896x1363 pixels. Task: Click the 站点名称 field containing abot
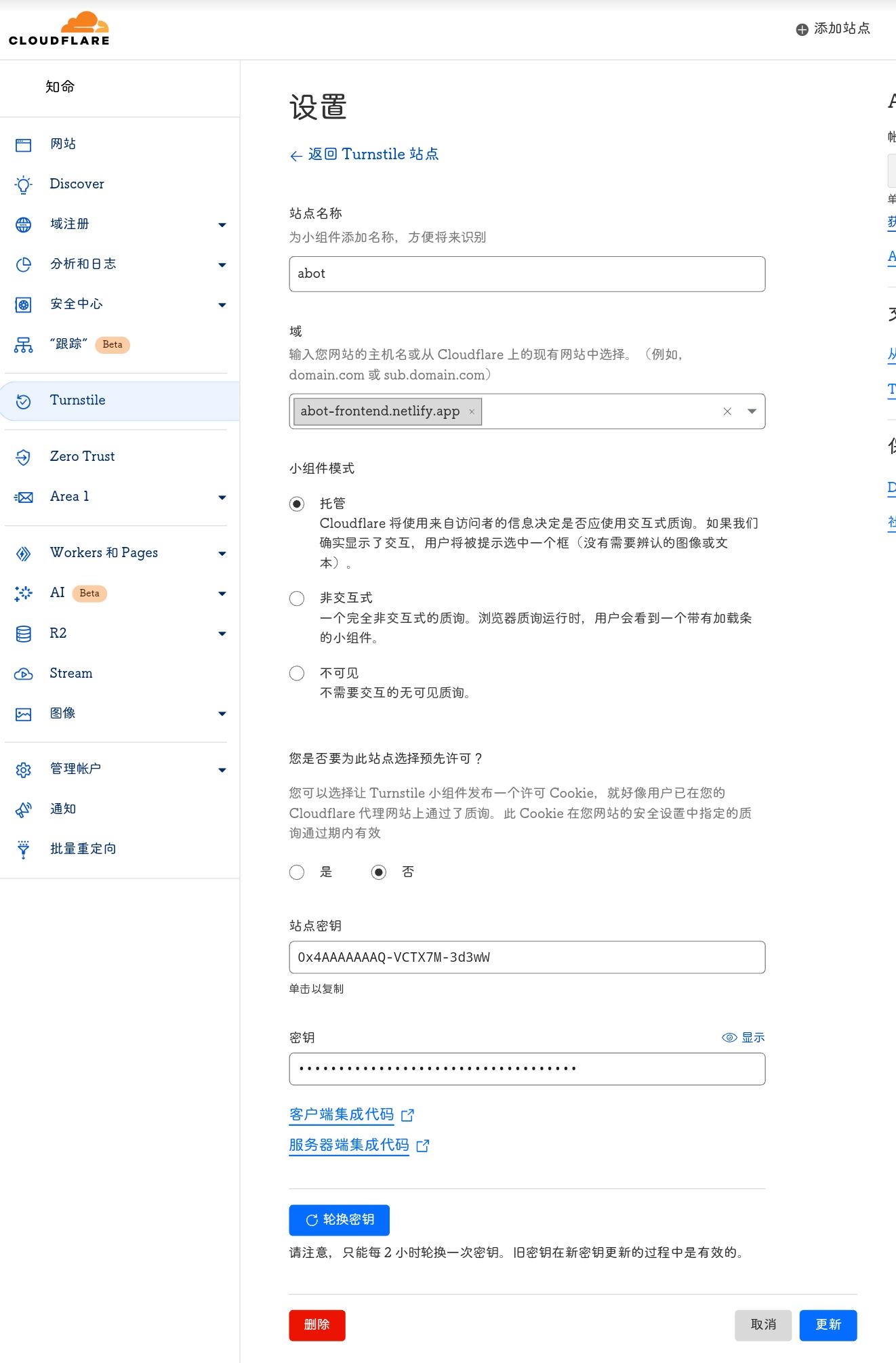click(527, 274)
